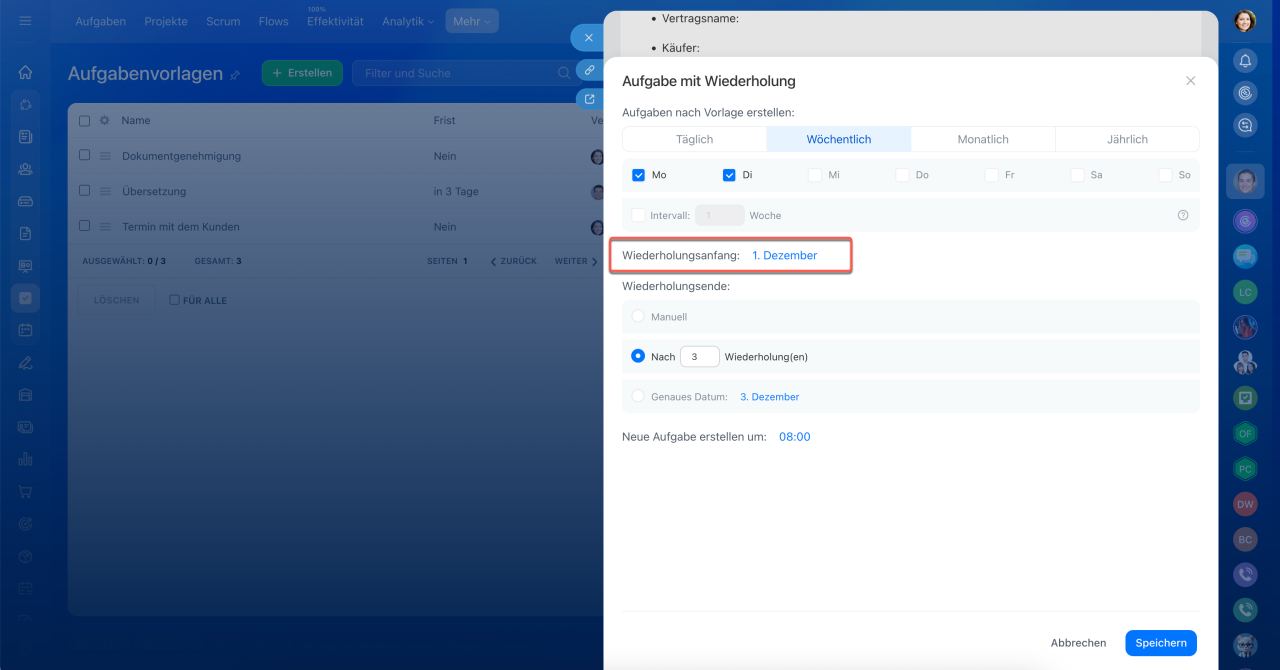Expand the Analytik menu
The image size is (1280, 670).
point(408,21)
